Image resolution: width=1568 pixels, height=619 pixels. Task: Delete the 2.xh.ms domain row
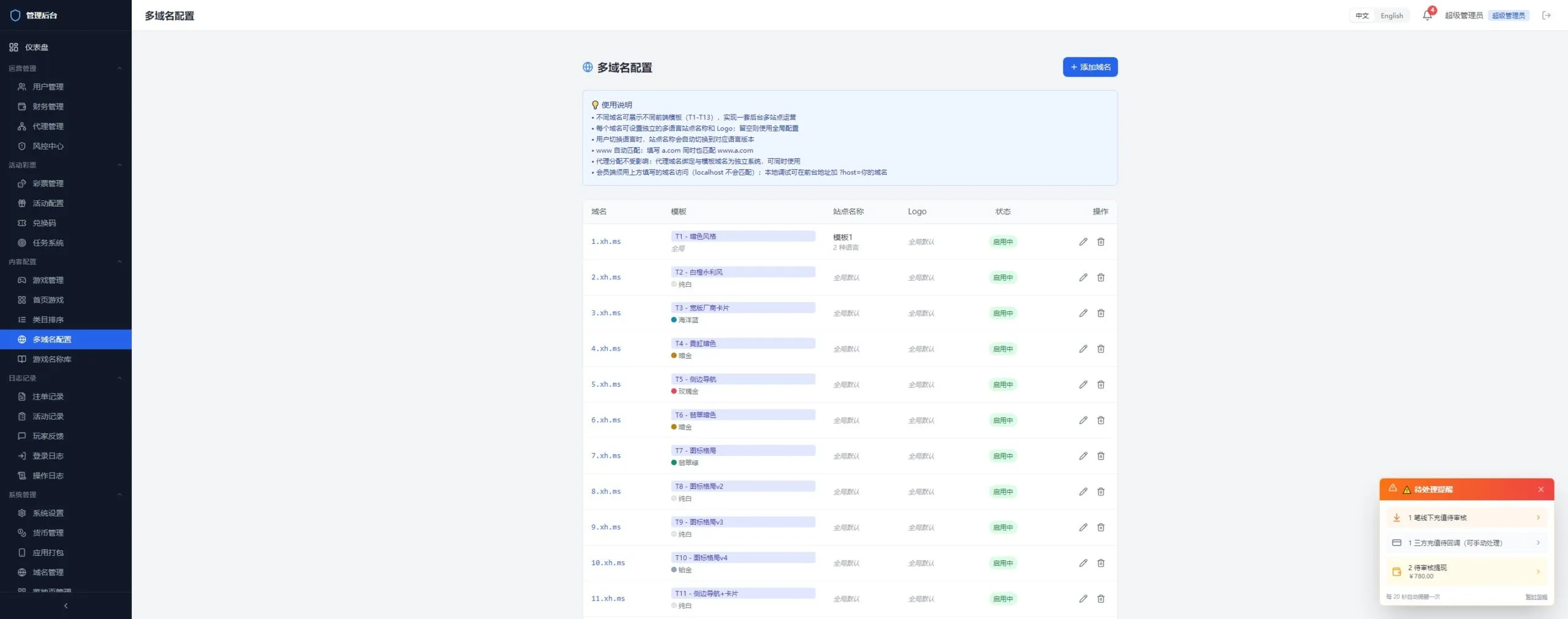pyautogui.click(x=1101, y=278)
